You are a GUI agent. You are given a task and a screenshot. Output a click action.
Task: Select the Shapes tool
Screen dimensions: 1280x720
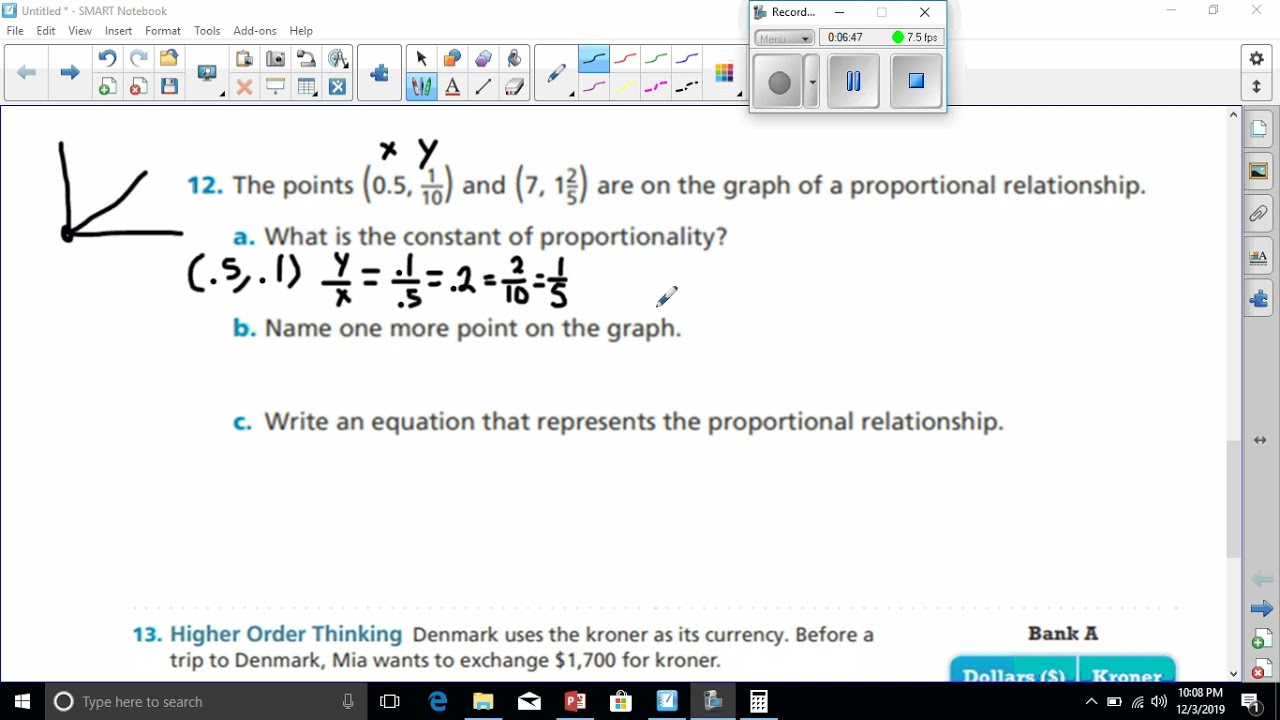click(x=452, y=59)
